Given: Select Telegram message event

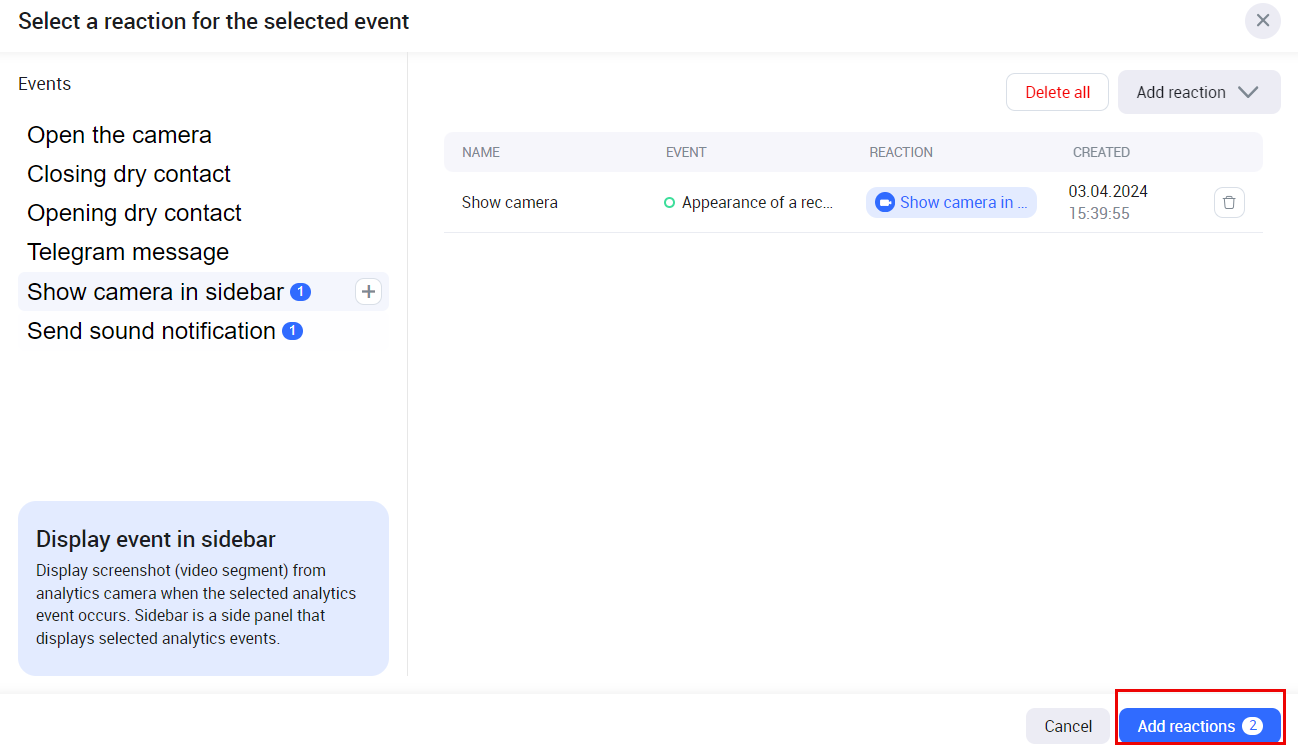Looking at the screenshot, I should (x=128, y=252).
